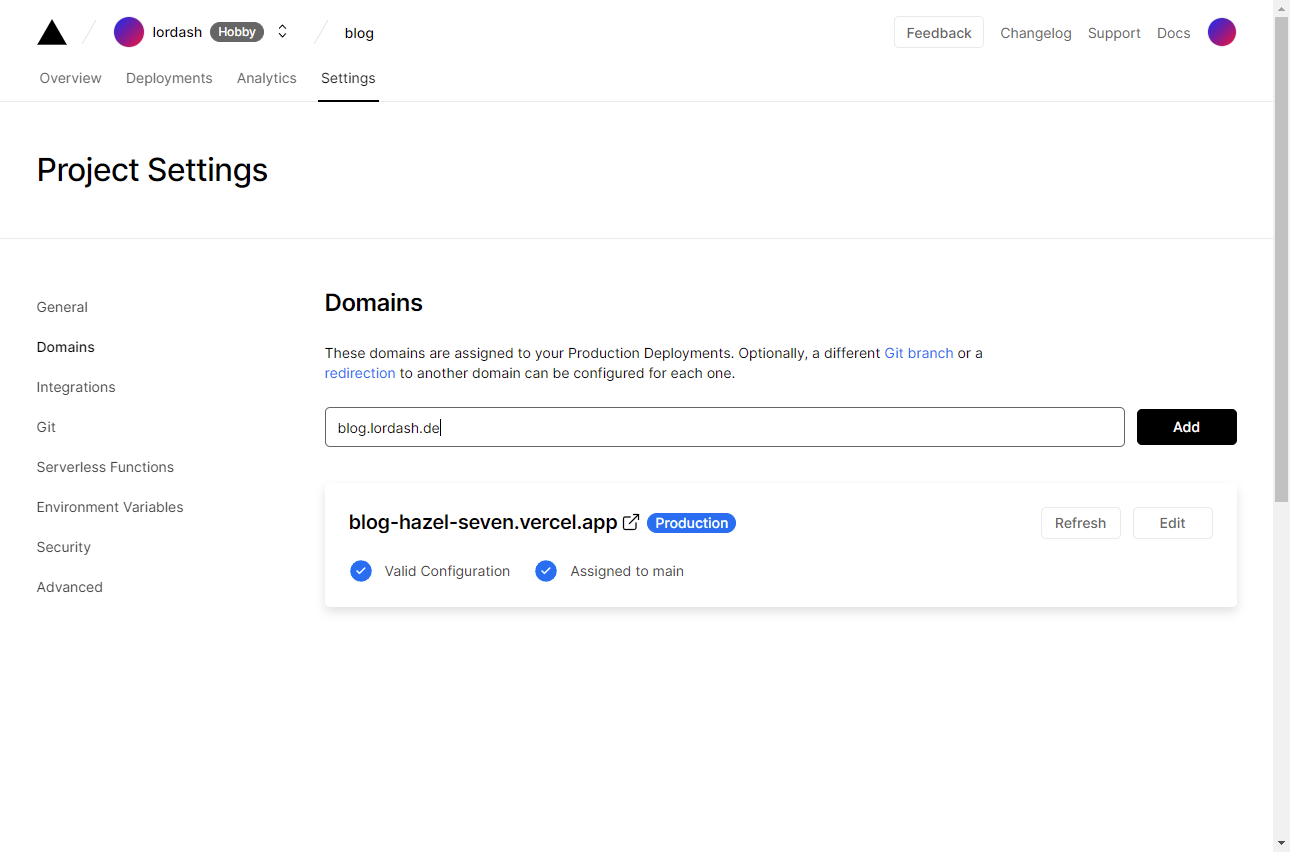This screenshot has width=1290, height=852.
Task: Open Security settings section
Action: pyautogui.click(x=64, y=547)
